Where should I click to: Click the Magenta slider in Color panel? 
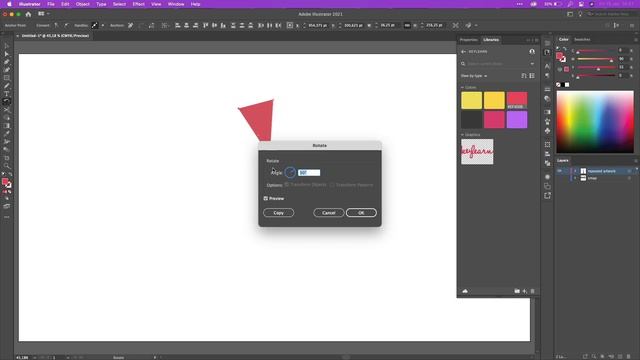point(596,60)
